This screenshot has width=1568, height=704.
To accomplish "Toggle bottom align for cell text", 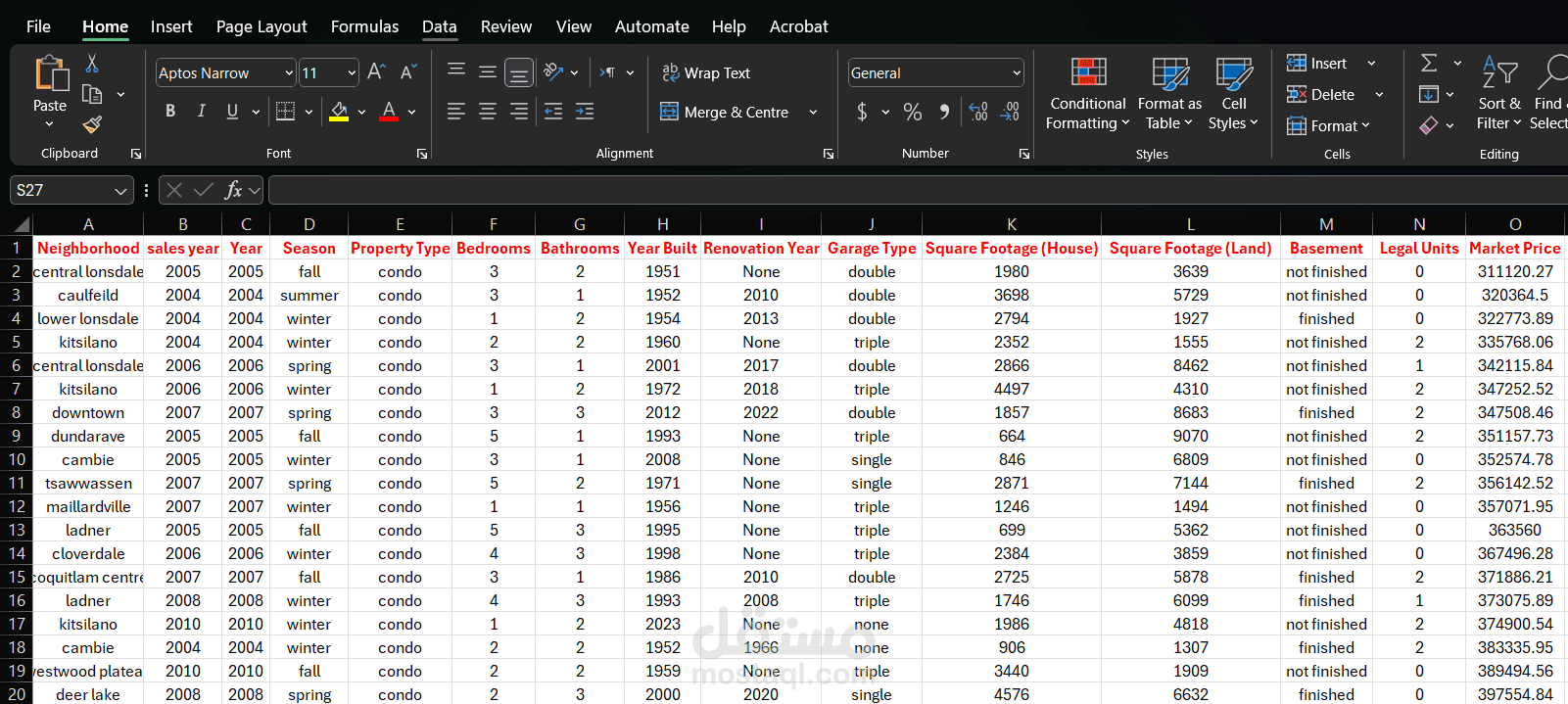I will tap(519, 71).
